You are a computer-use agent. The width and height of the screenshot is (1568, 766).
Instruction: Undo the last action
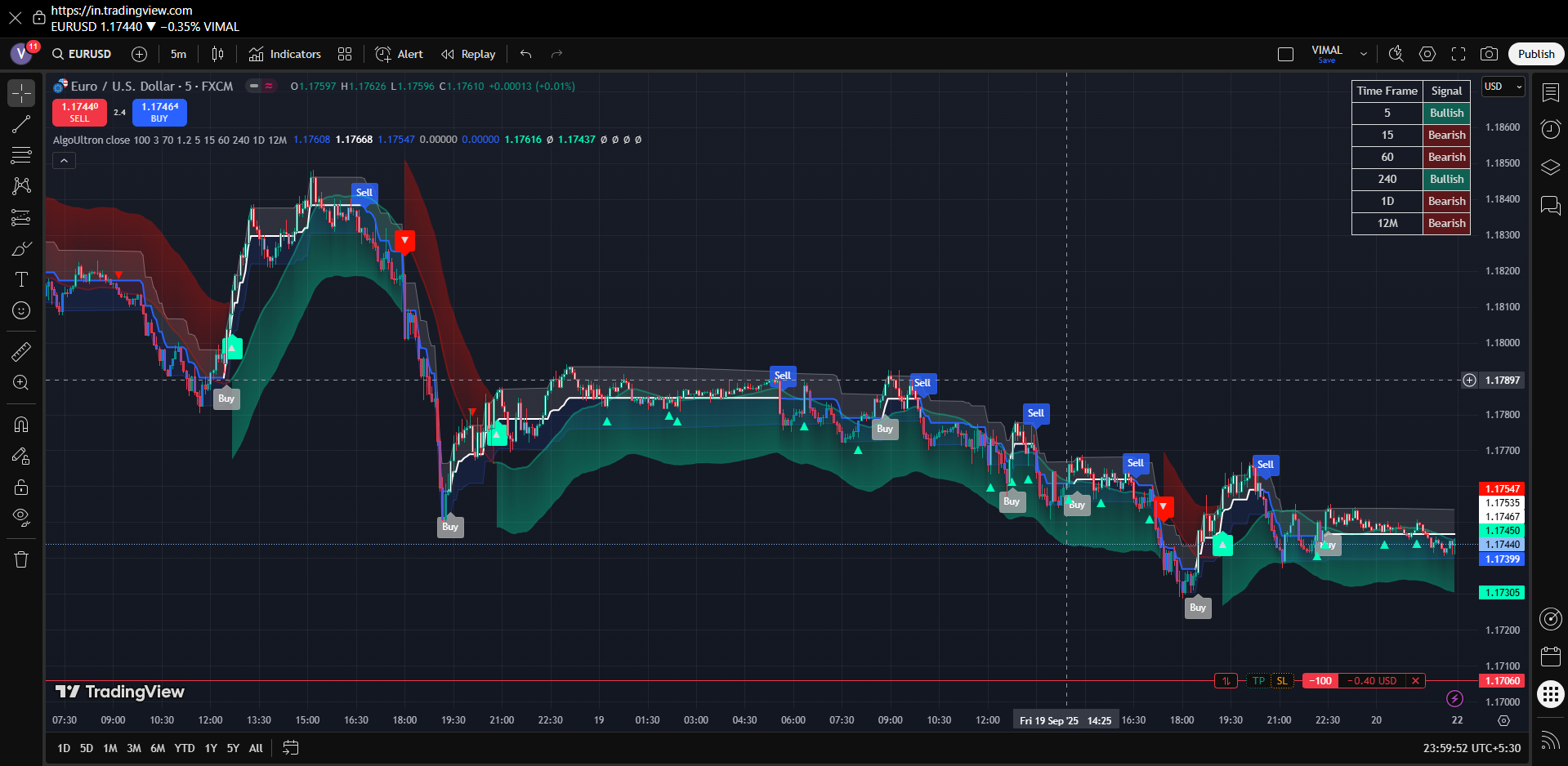click(526, 54)
